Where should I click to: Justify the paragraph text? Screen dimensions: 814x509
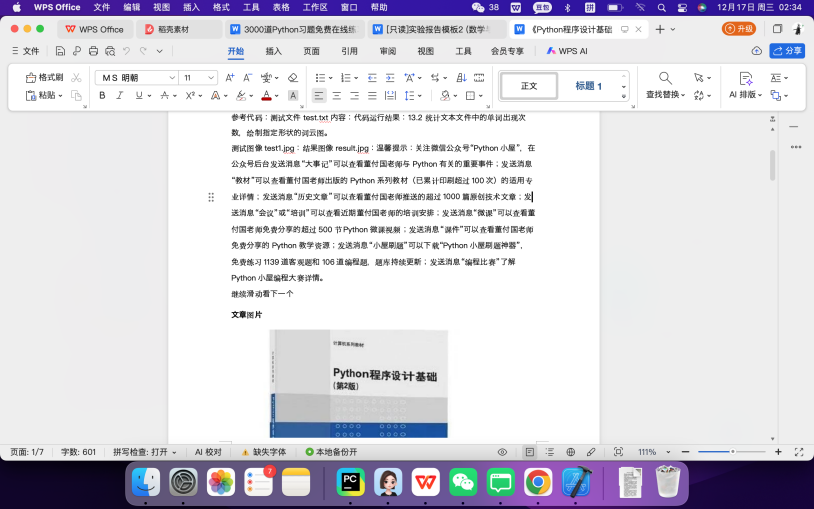pyautogui.click(x=372, y=96)
